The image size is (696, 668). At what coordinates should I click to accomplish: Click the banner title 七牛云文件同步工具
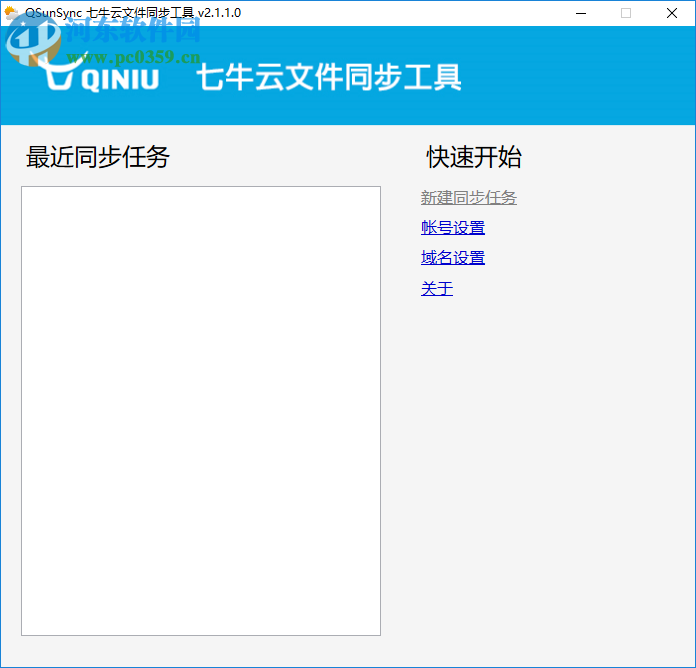click(x=329, y=77)
